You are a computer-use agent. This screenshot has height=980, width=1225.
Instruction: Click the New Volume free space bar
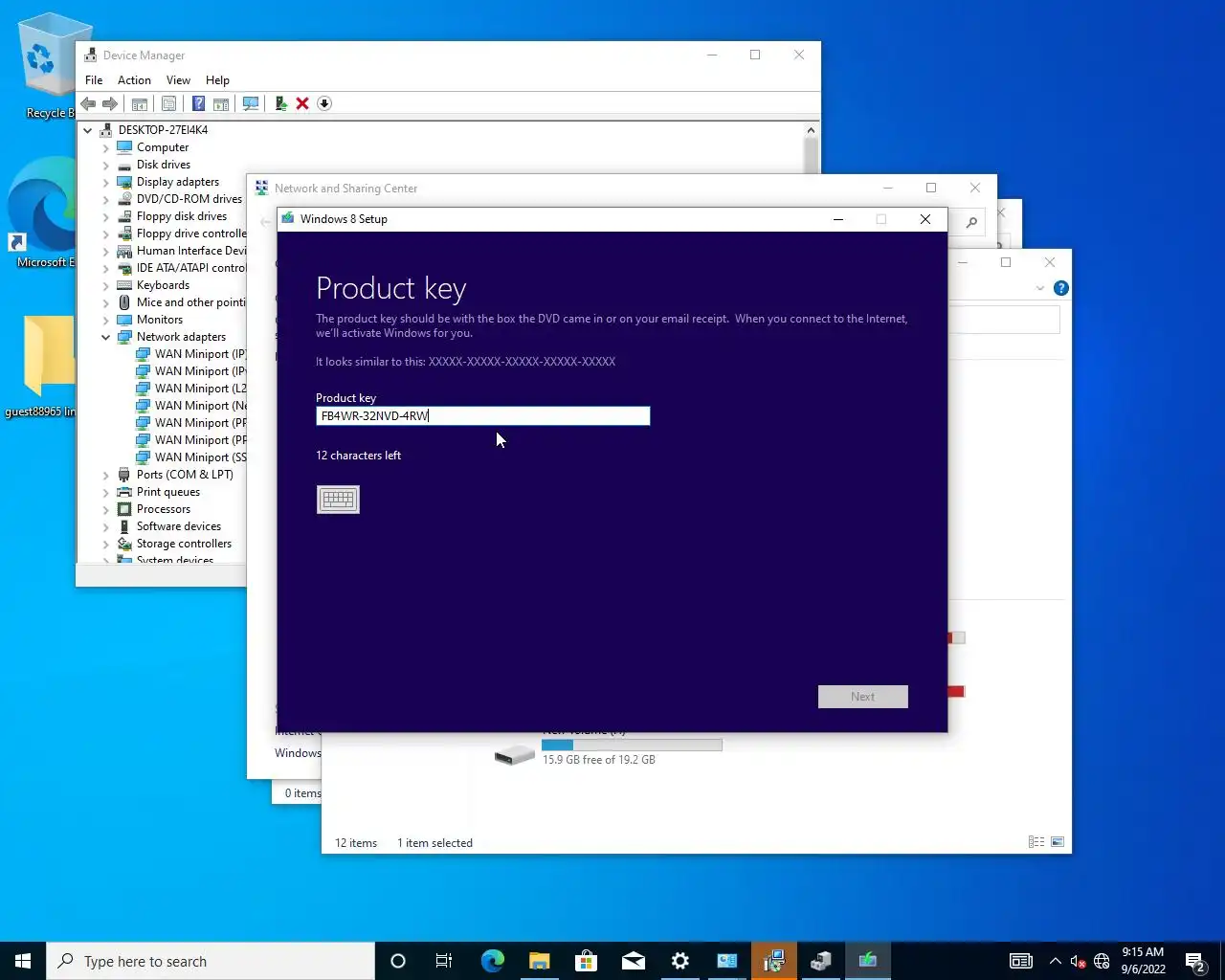click(x=632, y=745)
